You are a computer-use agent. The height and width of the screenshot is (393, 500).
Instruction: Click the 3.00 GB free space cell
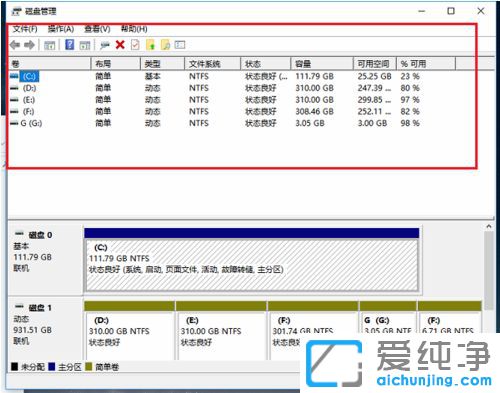tap(372, 123)
